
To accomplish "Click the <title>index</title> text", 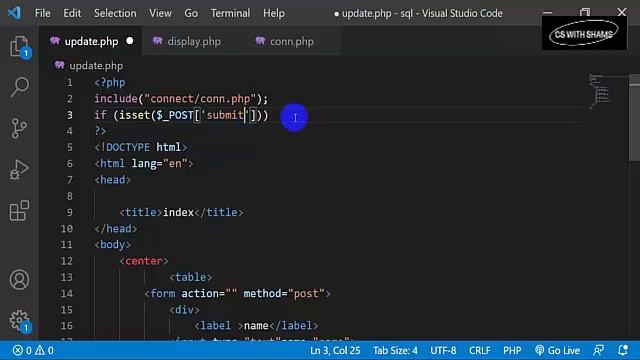I will (181, 212).
